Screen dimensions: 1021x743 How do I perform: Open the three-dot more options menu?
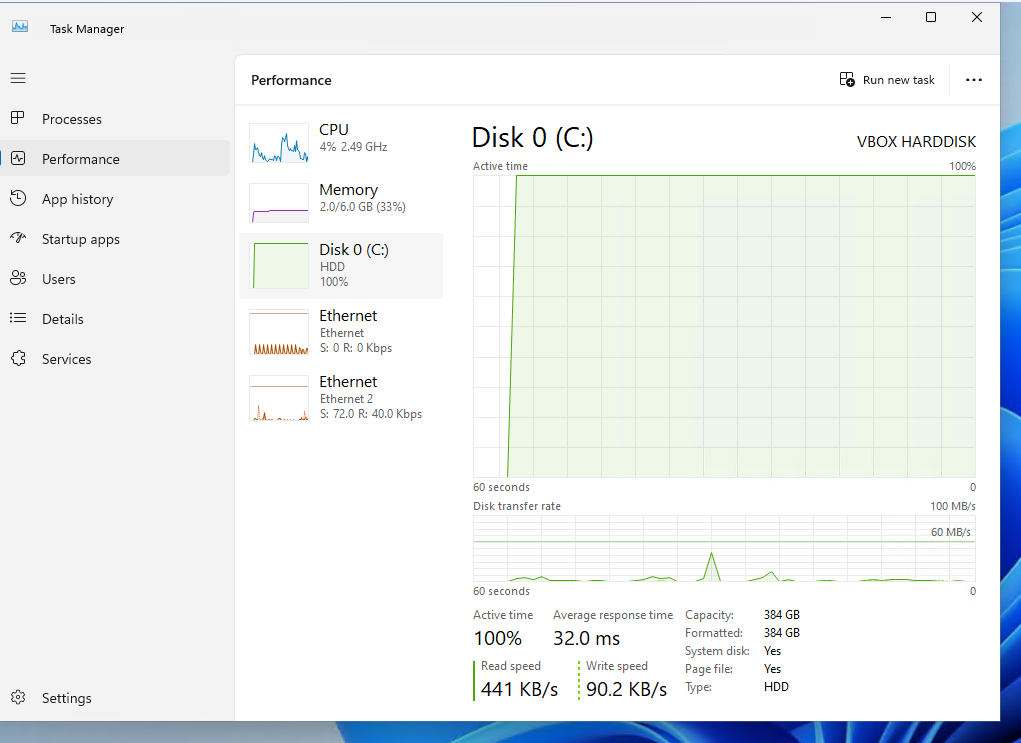[x=974, y=79]
